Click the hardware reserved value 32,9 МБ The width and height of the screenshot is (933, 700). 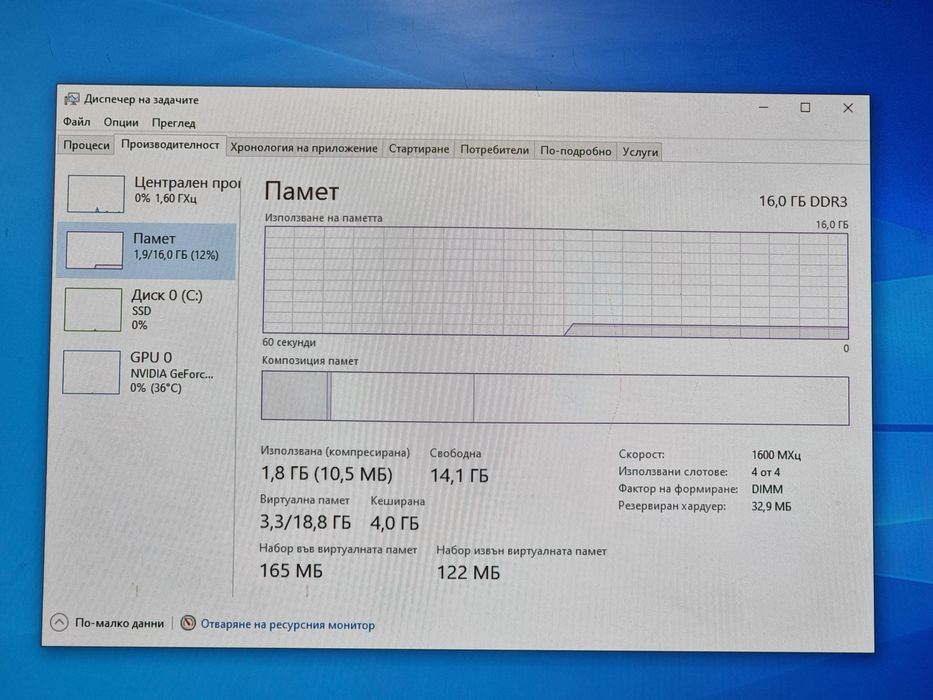pos(771,507)
